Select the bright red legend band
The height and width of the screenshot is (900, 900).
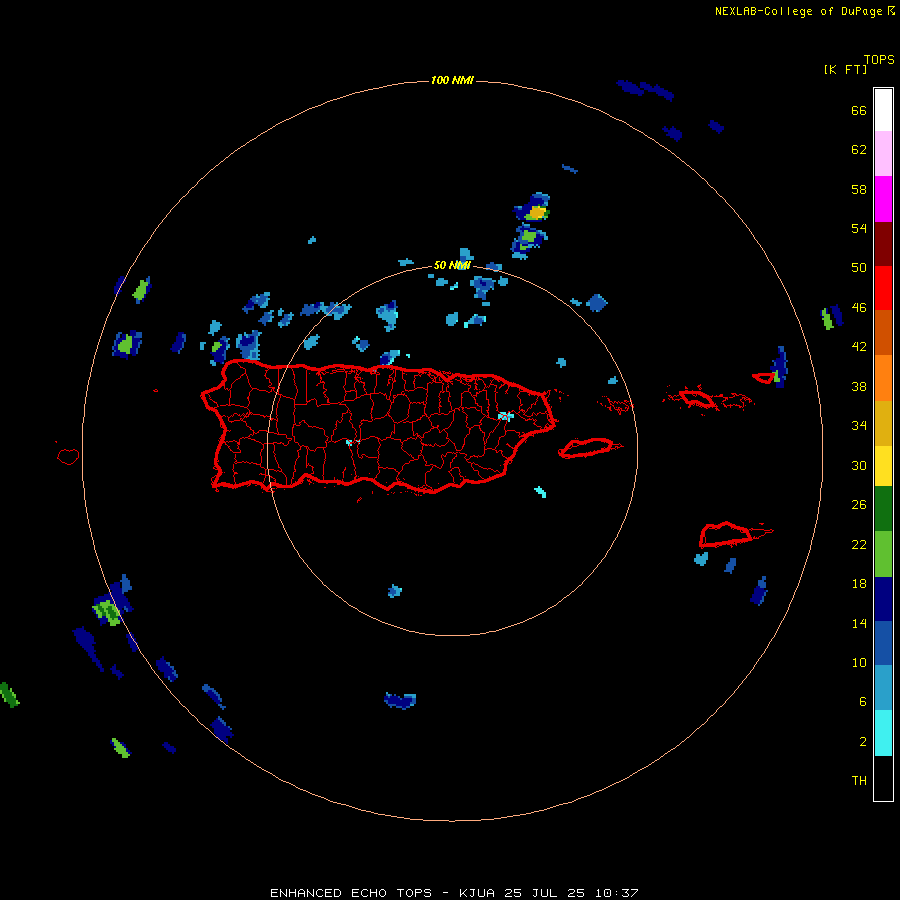pyautogui.click(x=883, y=288)
